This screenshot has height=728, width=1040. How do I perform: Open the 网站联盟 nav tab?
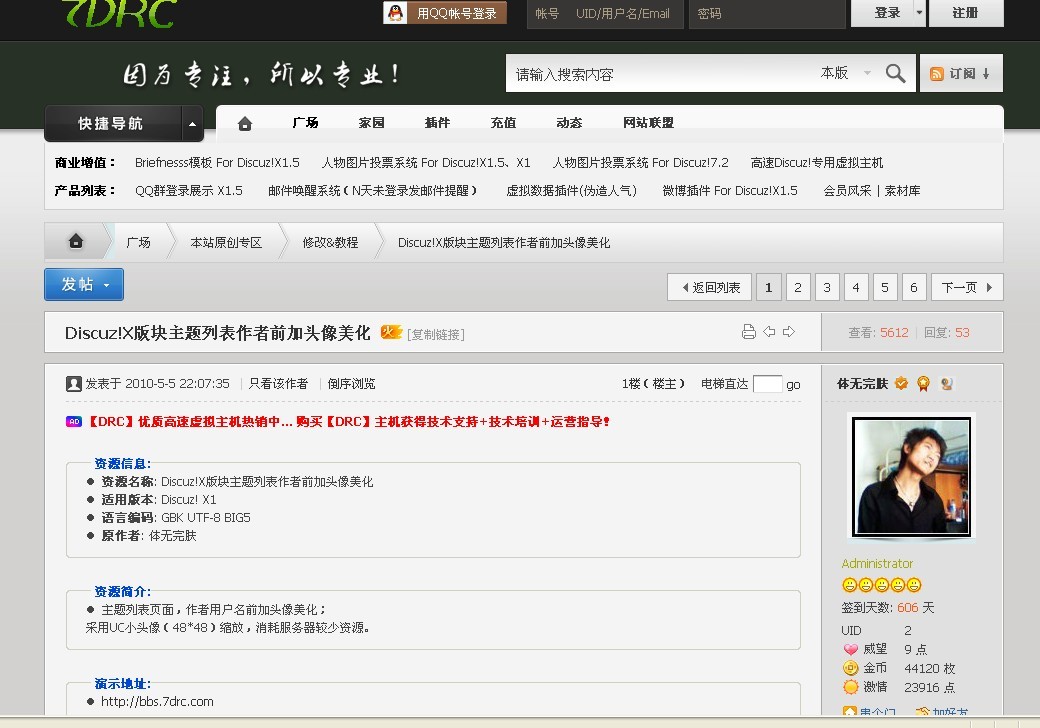click(648, 123)
